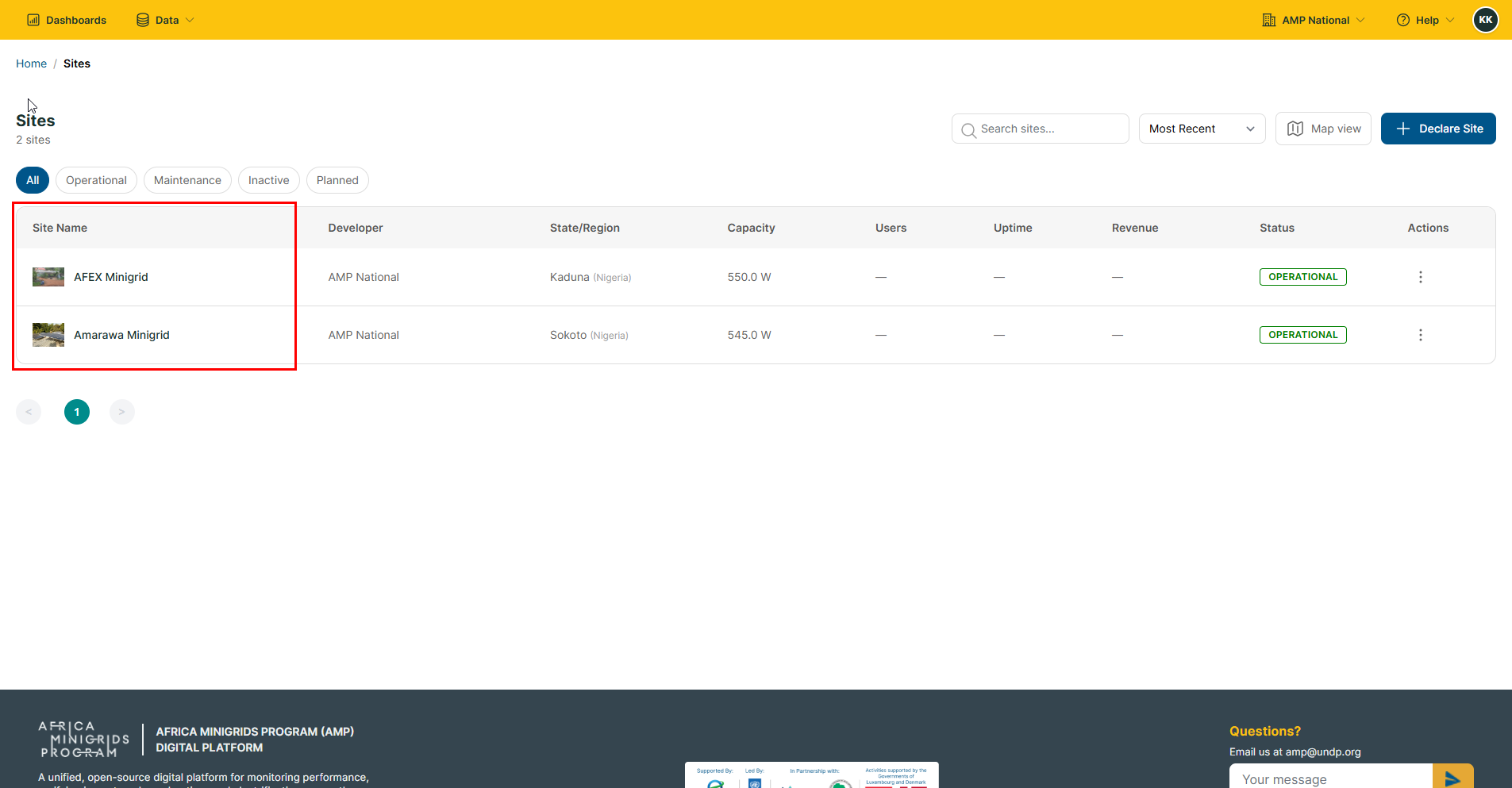Click the 550.0 W capacity value
Viewport: 1512px width, 788px height.
click(x=749, y=277)
